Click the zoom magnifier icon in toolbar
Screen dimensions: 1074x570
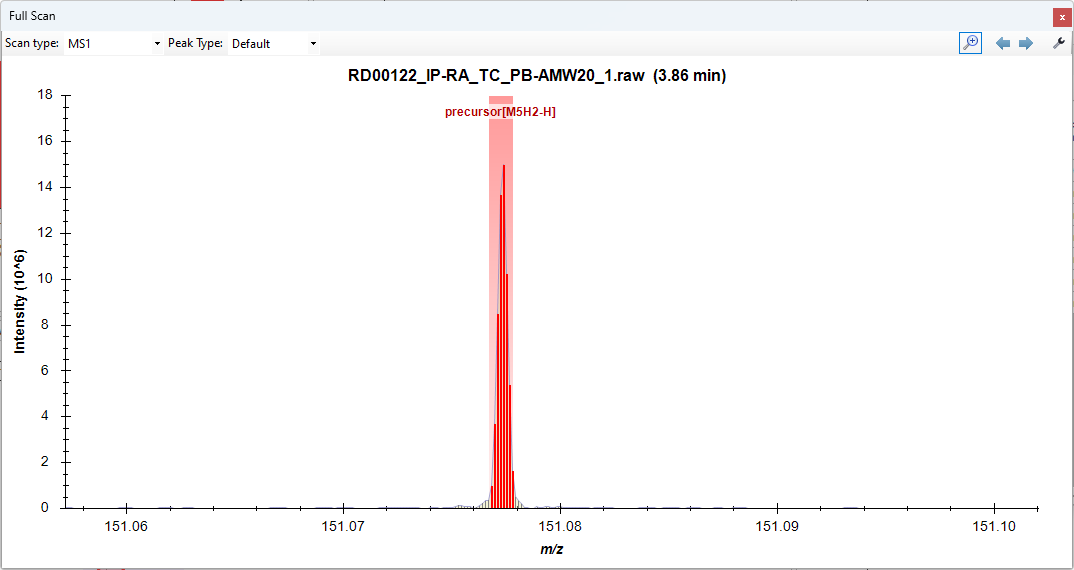(970, 43)
